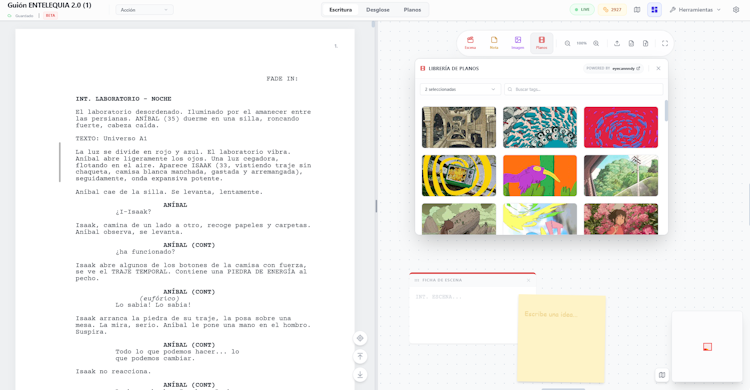The width and height of the screenshot is (750, 390).
Task: Toggle the Planos library tool
Action: [541, 43]
